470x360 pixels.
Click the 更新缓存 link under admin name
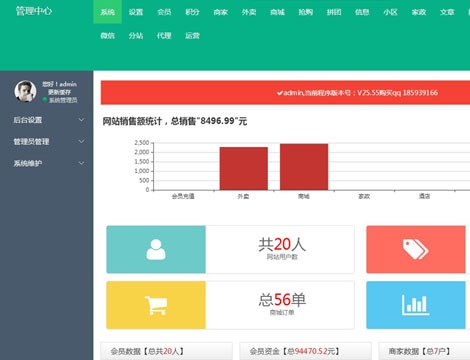pos(59,92)
